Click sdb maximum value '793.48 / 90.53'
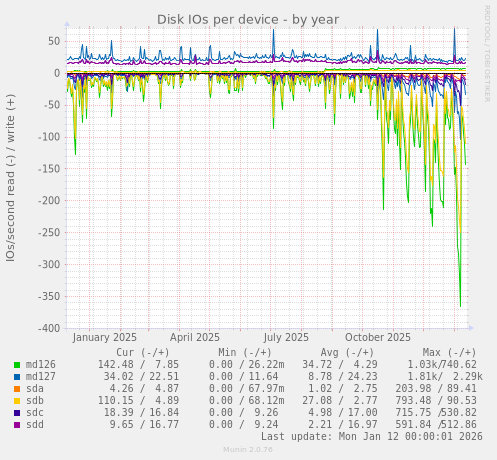497x460 pixels. [436, 401]
